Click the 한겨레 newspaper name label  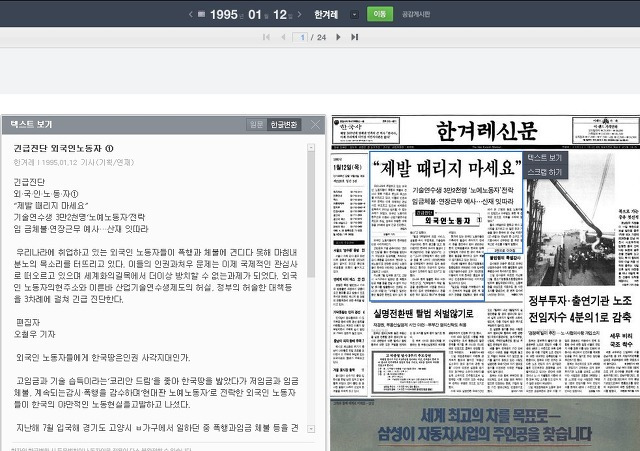(326, 15)
